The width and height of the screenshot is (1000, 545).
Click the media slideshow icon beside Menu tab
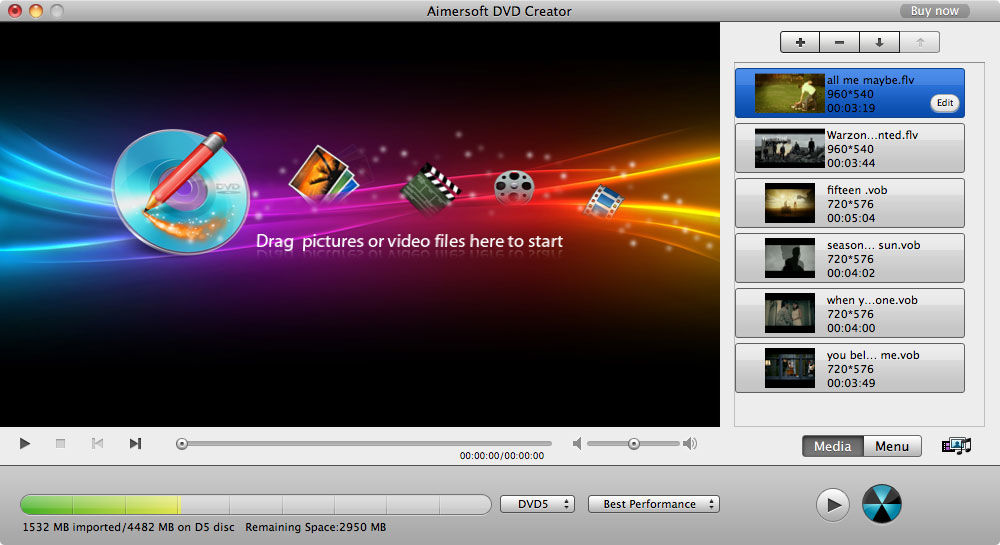tap(956, 446)
